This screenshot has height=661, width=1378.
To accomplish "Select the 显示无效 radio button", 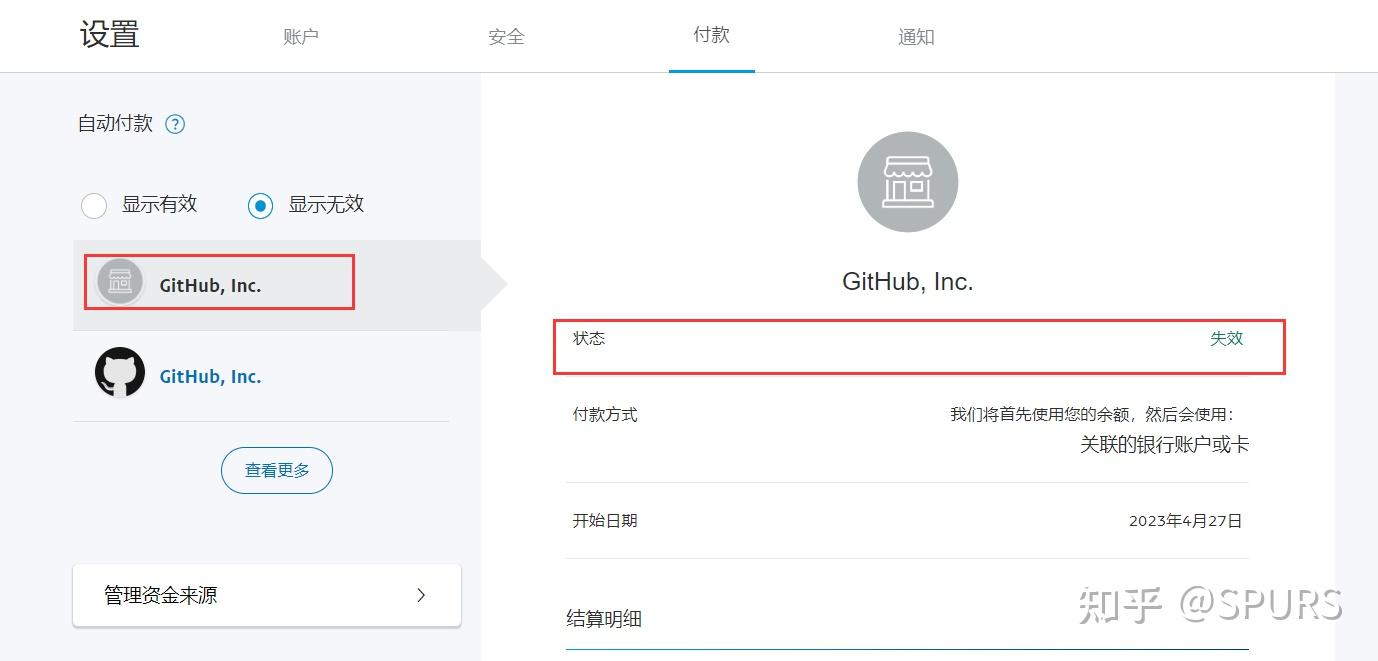I will coord(260,206).
